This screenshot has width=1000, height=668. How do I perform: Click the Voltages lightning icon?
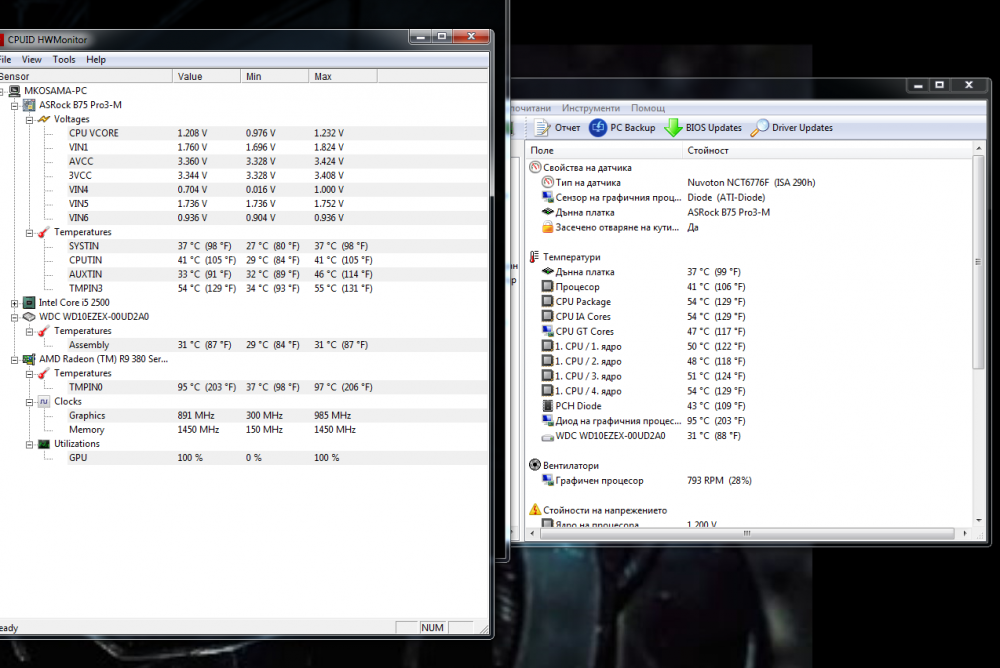44,119
